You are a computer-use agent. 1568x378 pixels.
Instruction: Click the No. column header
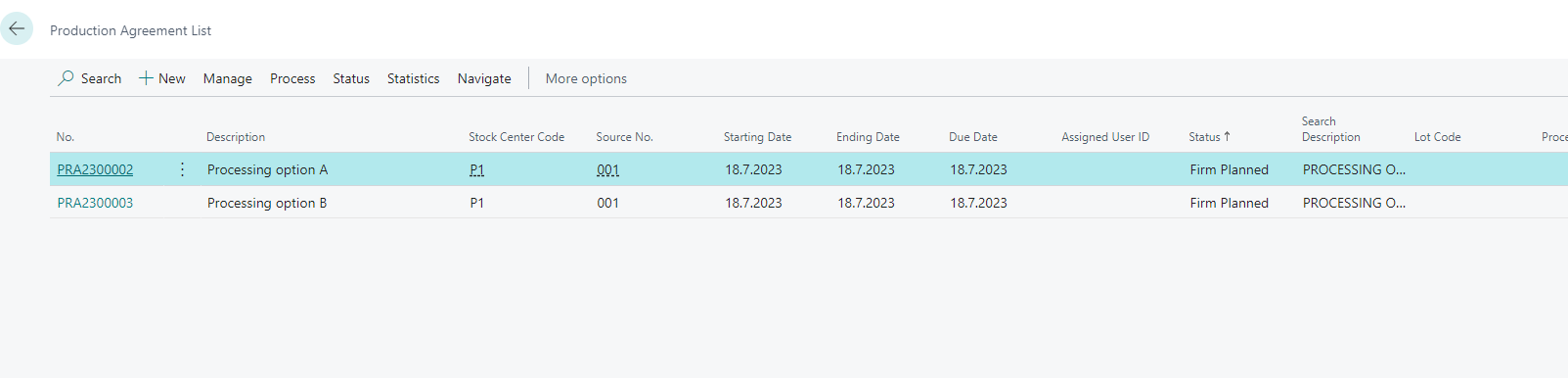point(66,137)
